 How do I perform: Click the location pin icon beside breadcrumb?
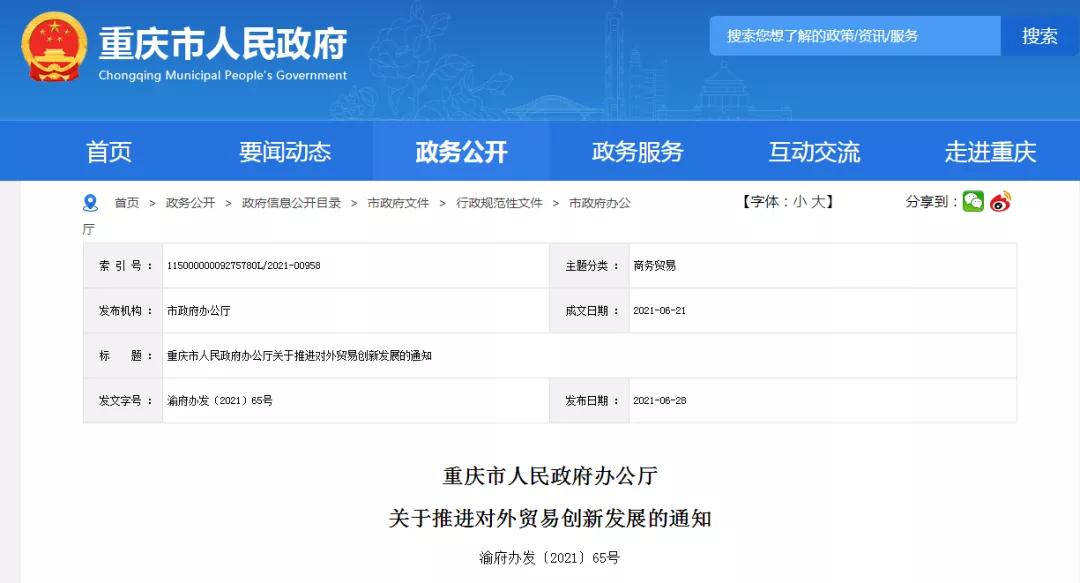(90, 200)
